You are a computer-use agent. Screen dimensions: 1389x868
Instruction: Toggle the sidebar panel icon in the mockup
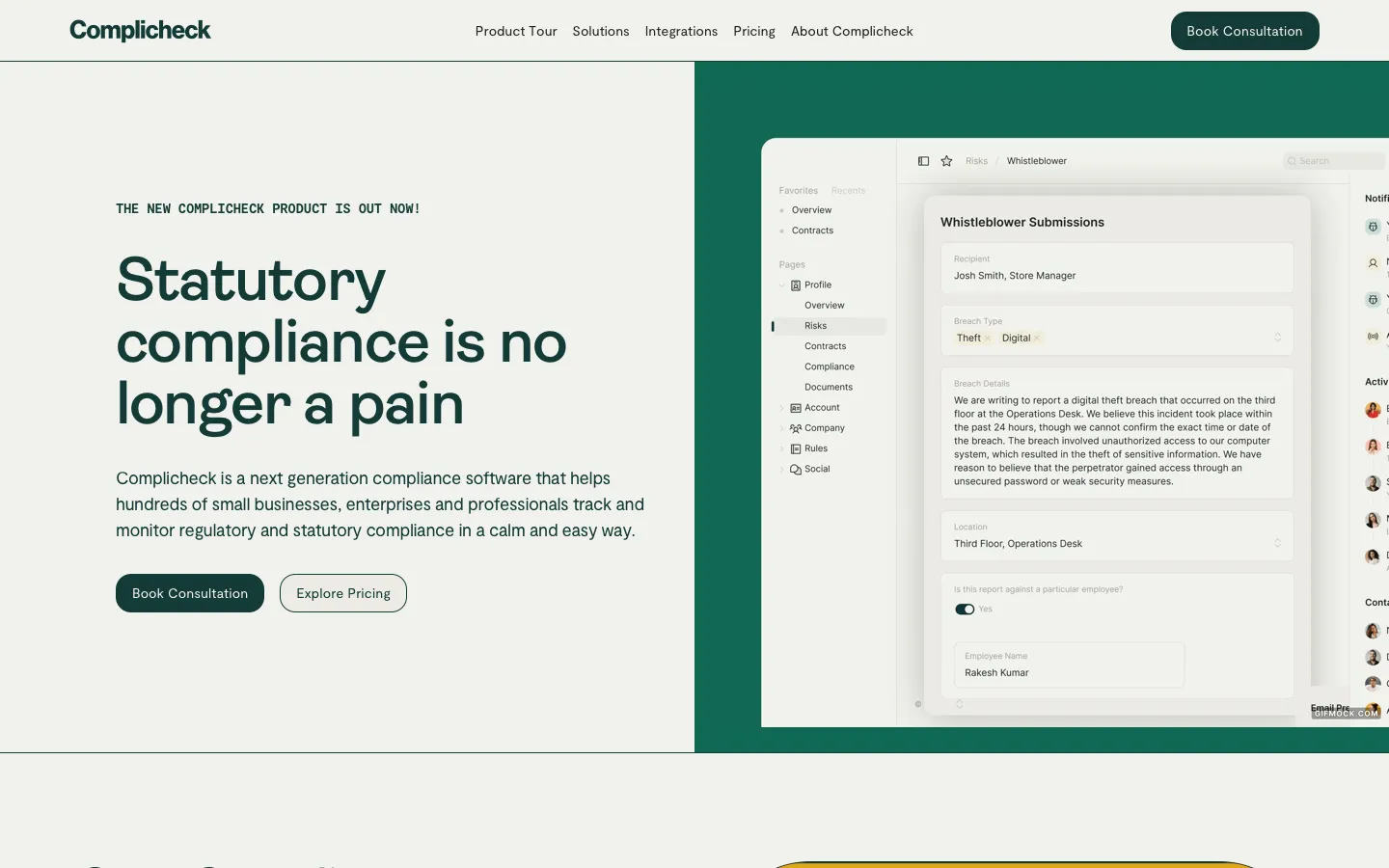[x=923, y=161]
